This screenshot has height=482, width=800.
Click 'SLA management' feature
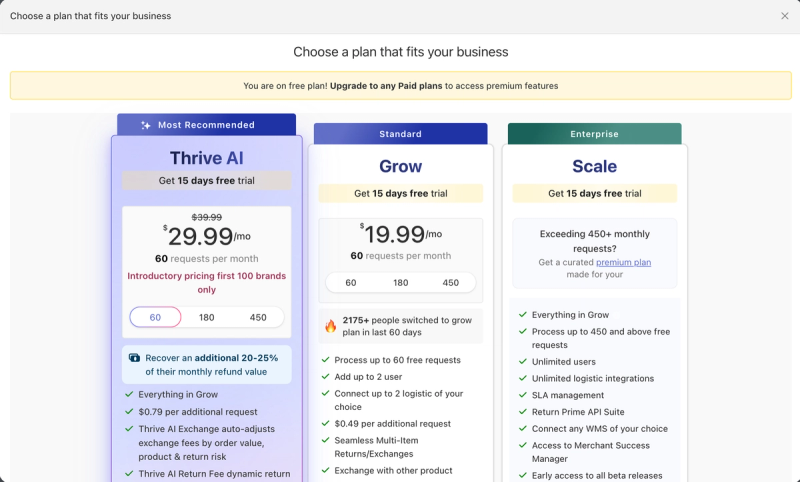[568, 395]
